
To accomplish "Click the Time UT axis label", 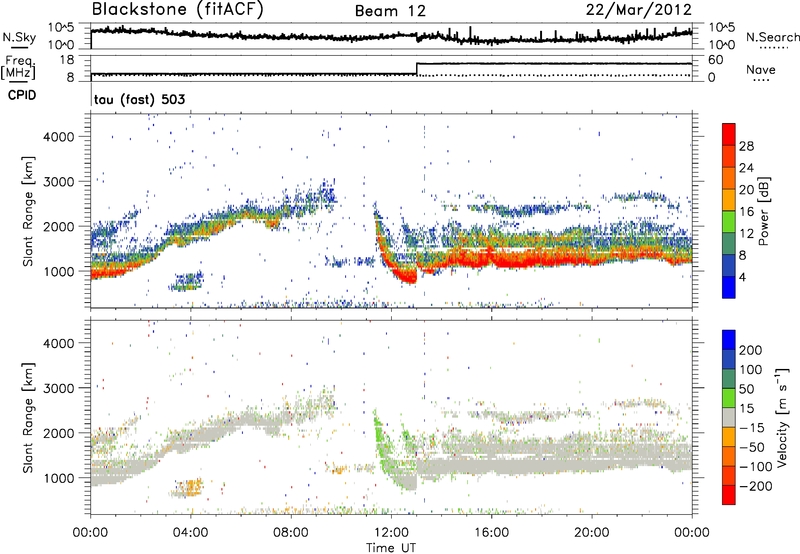I will click(391, 548).
